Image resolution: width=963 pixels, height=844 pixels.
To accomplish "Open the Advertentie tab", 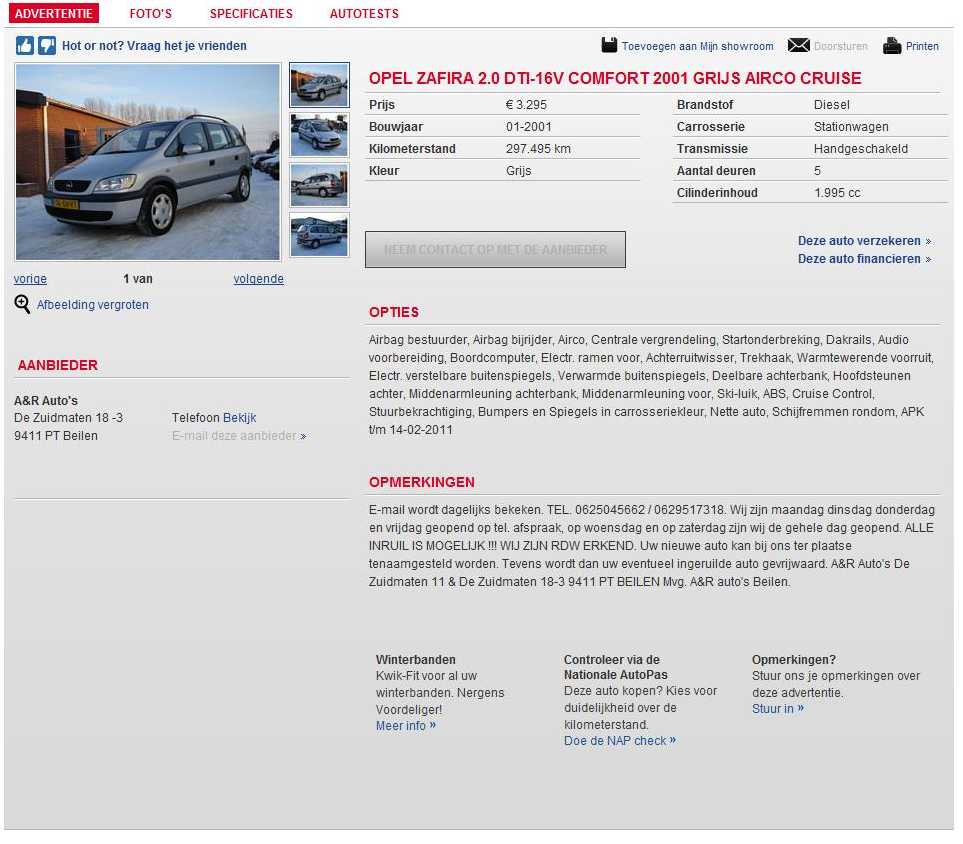I will click(53, 14).
